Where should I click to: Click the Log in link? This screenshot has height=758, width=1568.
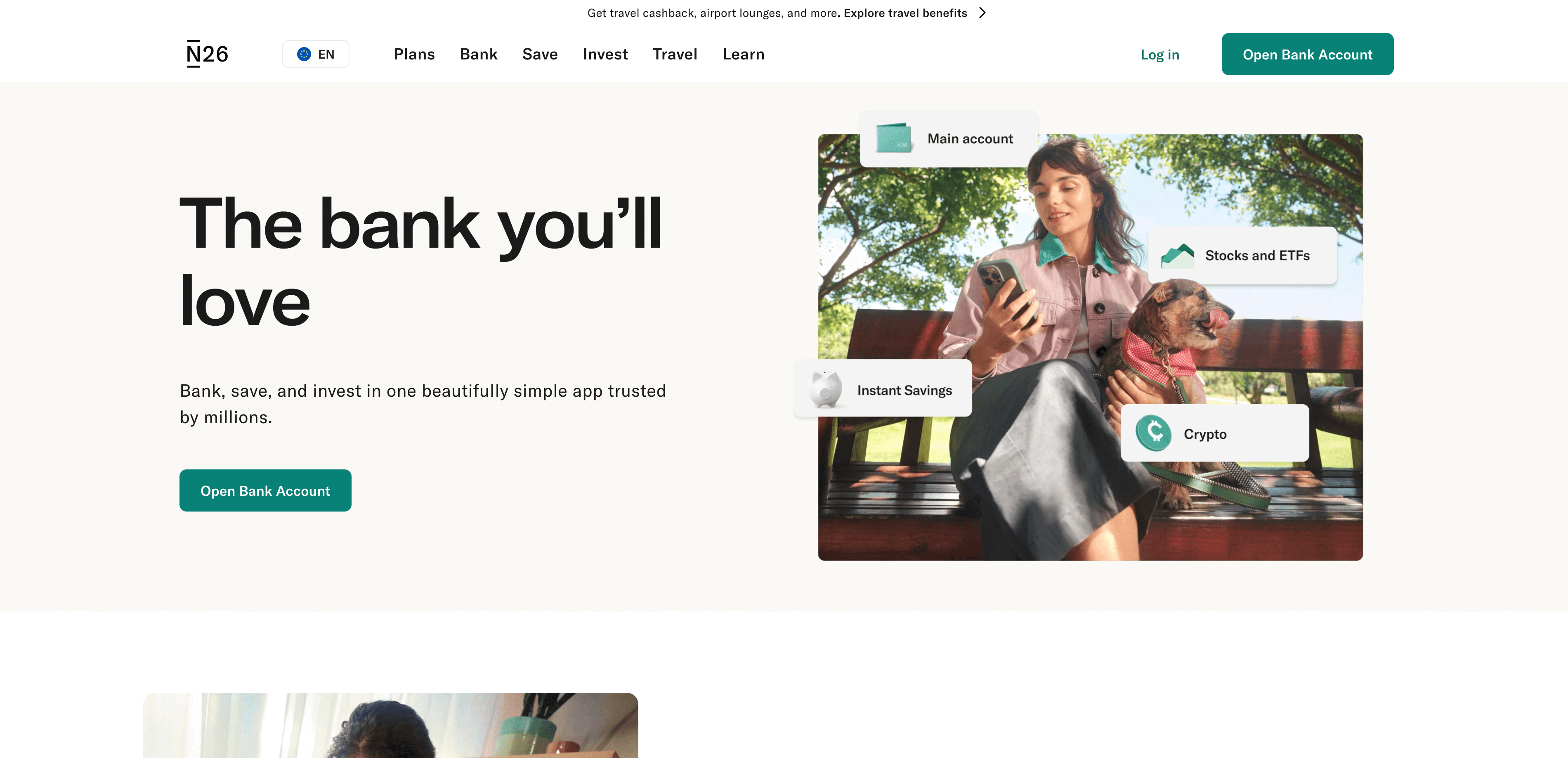point(1159,55)
